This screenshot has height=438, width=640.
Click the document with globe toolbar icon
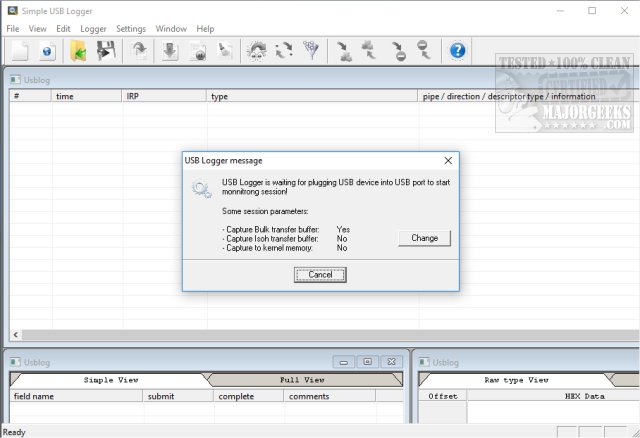pyautogui.click(x=47, y=51)
